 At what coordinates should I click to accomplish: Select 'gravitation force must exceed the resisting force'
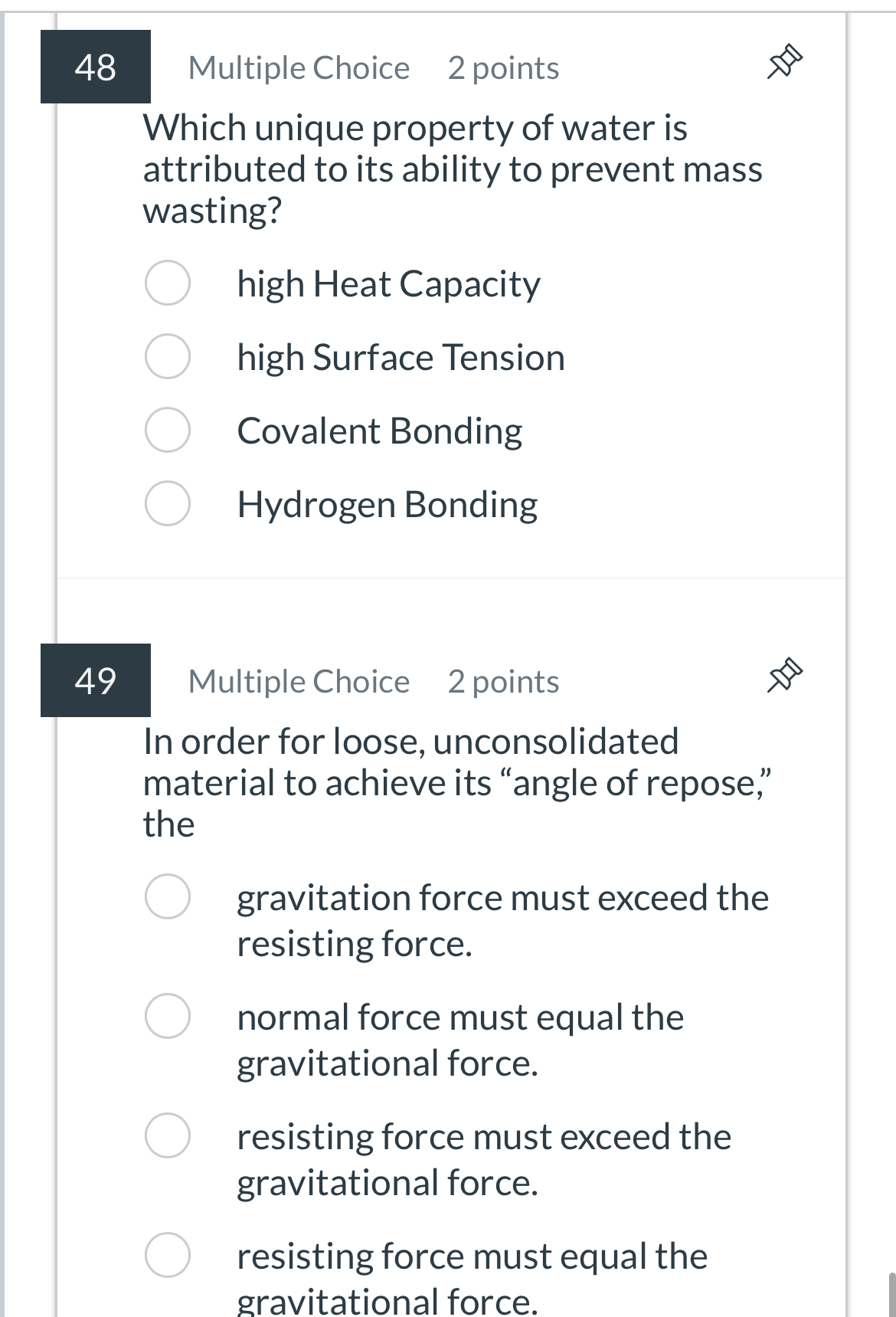169,897
